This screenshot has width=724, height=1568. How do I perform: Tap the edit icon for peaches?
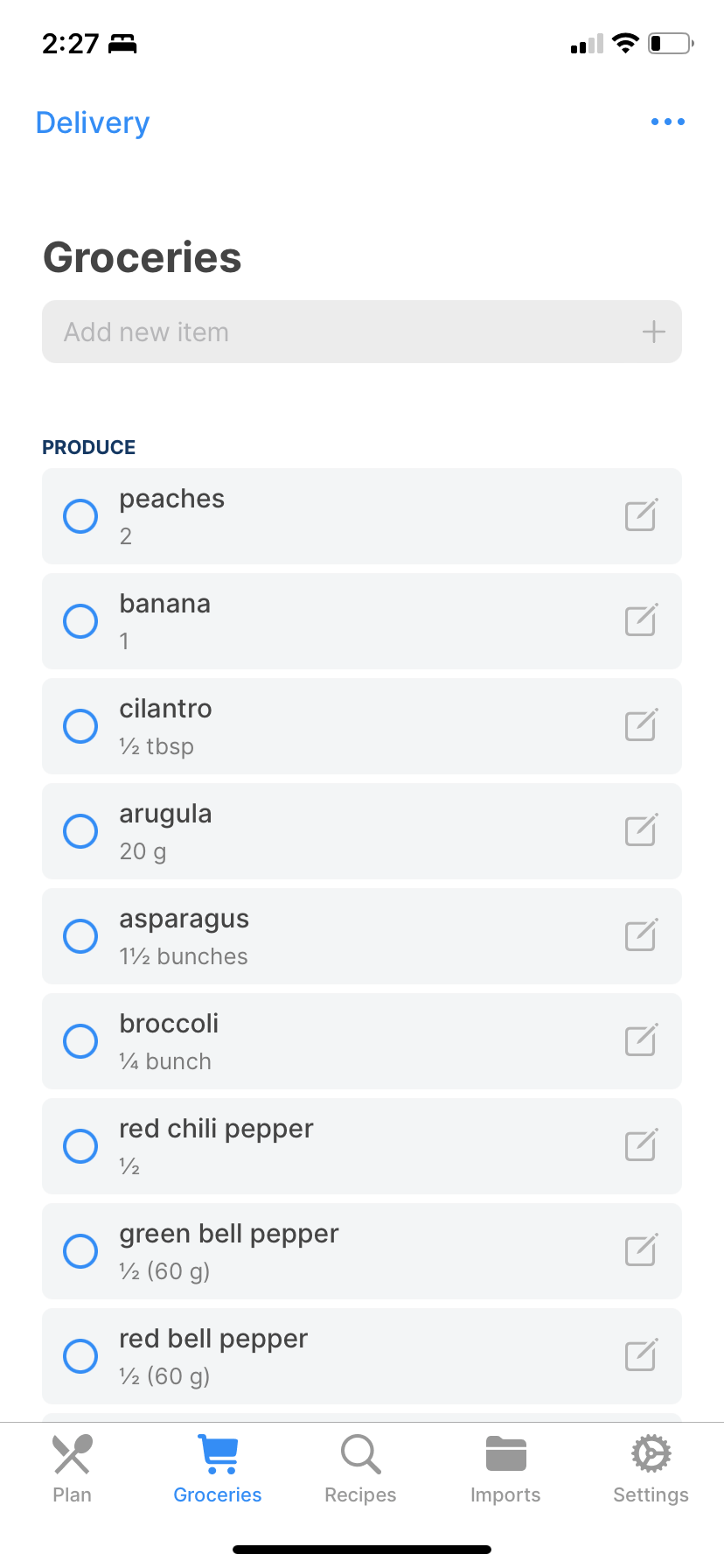click(641, 515)
